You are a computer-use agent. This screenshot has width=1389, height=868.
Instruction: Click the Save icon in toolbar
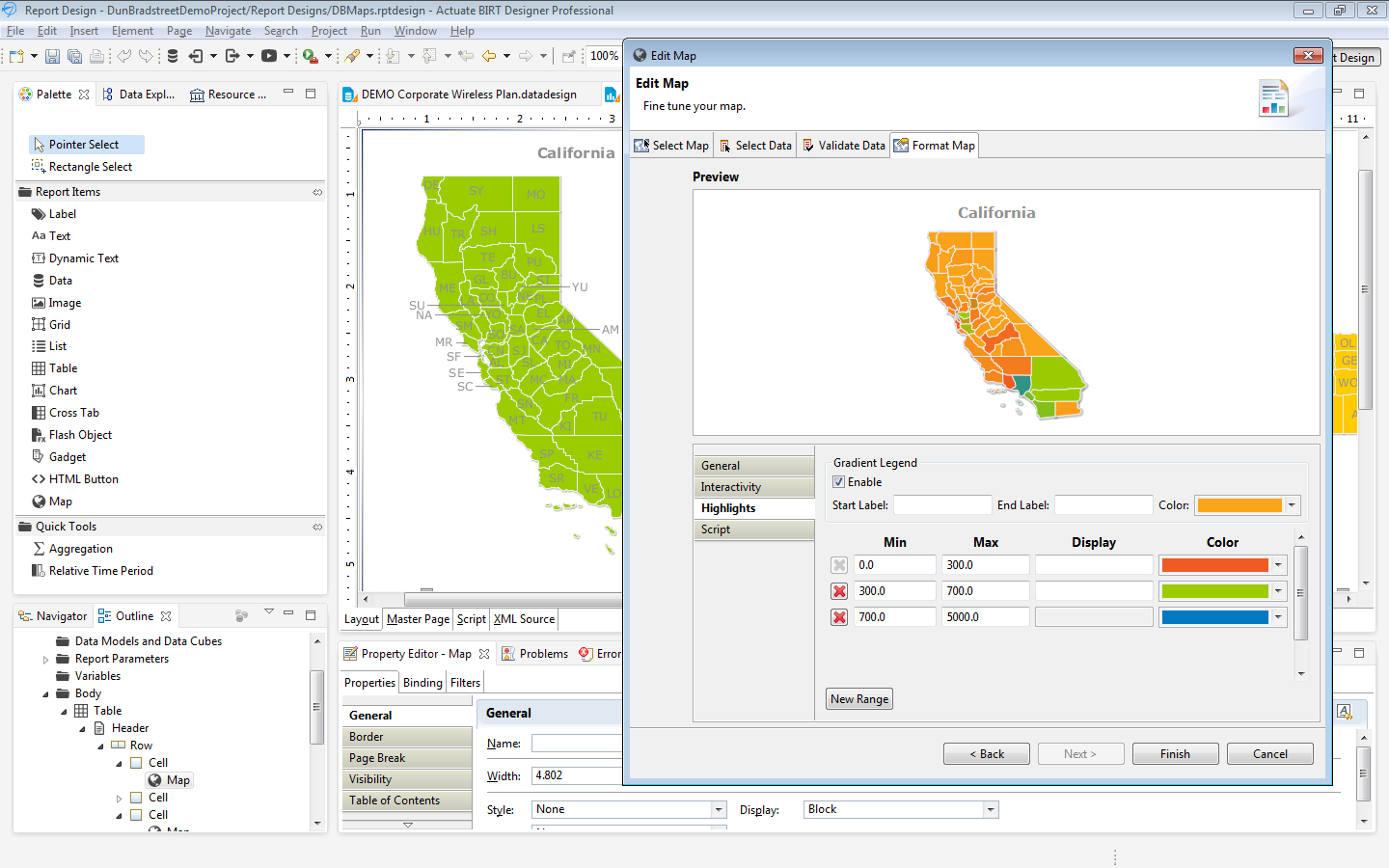(x=52, y=56)
